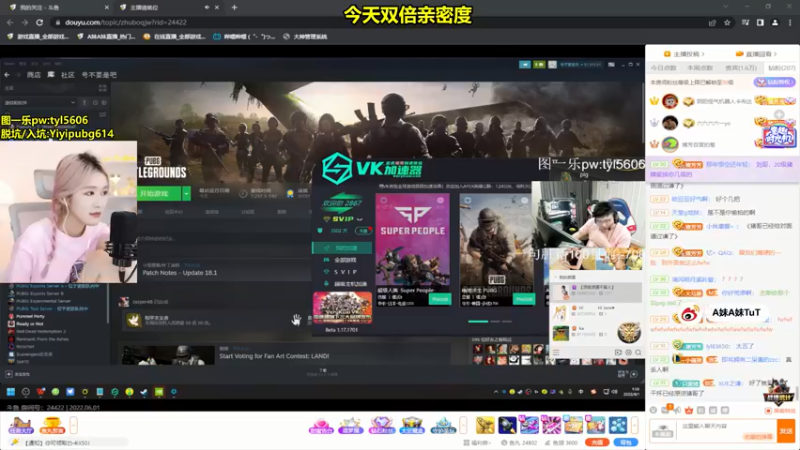This screenshot has height=450, width=800.
Task: Expand arrow at right end of gift bar
Action: (635, 425)
